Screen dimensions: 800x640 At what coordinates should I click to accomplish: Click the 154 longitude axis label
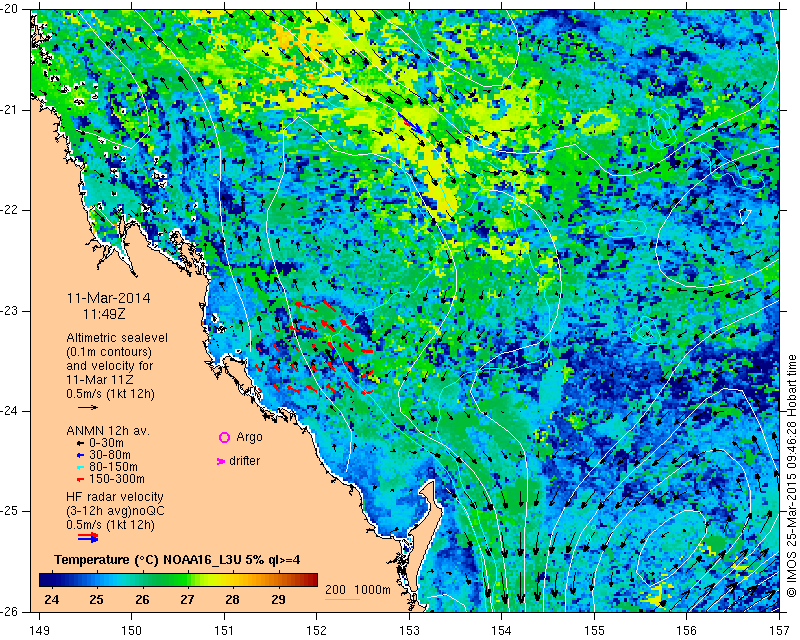click(x=502, y=631)
